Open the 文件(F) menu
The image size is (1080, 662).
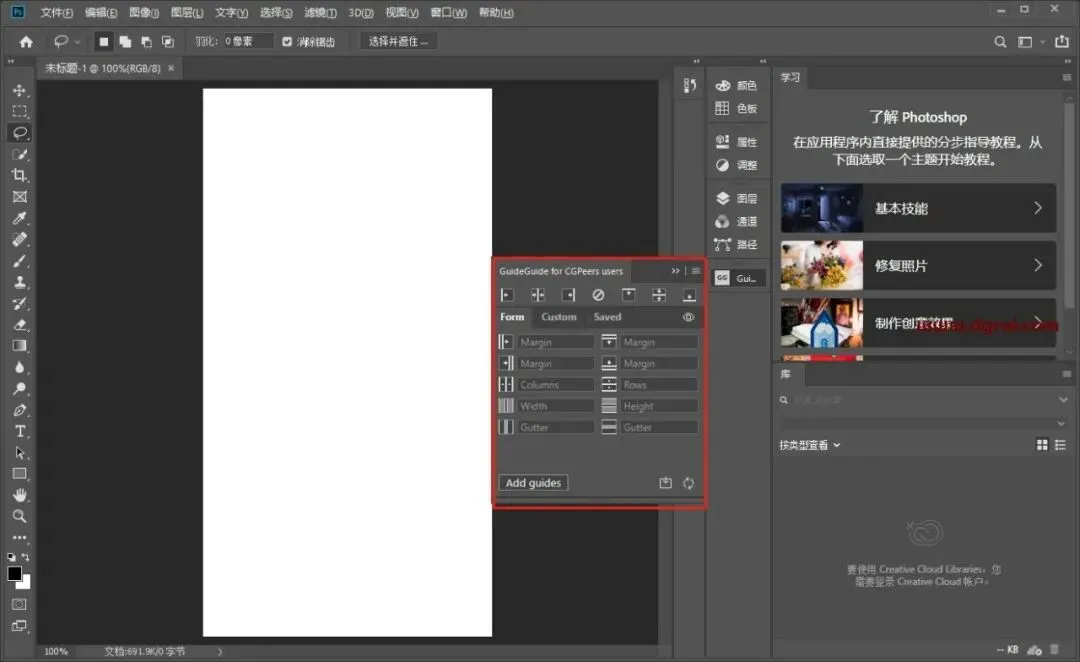click(x=56, y=12)
